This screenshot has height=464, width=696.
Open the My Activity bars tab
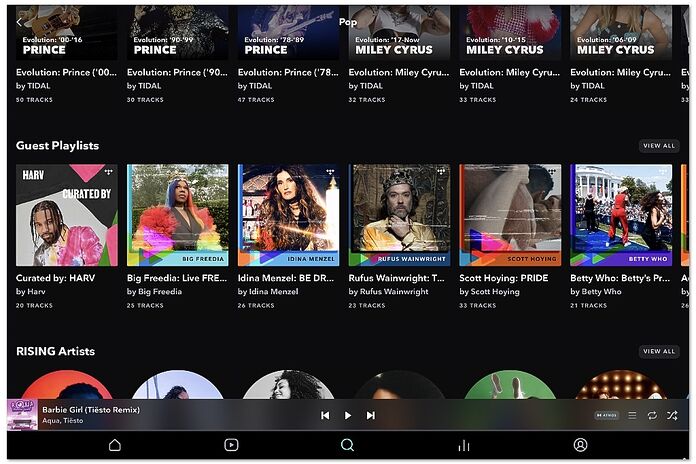click(x=464, y=445)
